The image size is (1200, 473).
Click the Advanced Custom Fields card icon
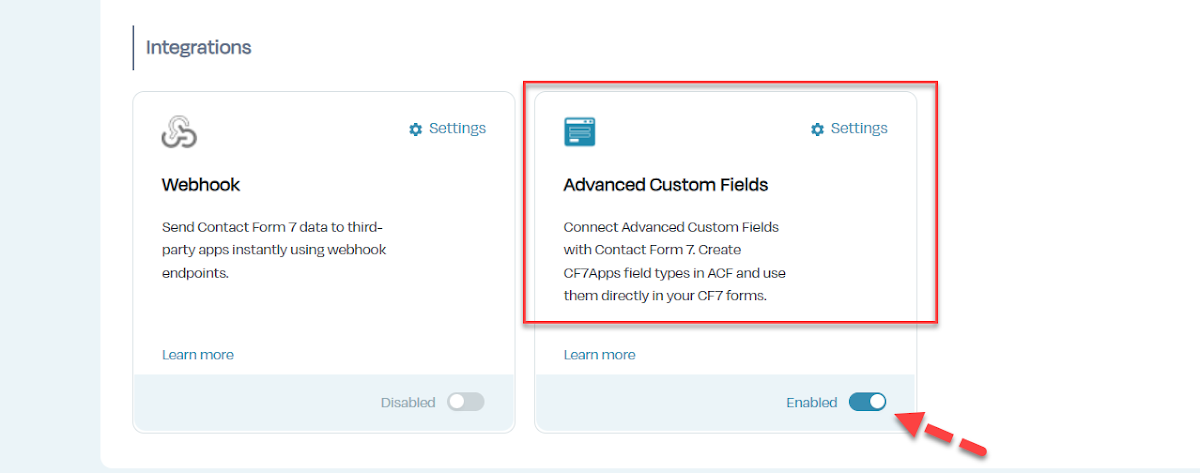coord(580,132)
